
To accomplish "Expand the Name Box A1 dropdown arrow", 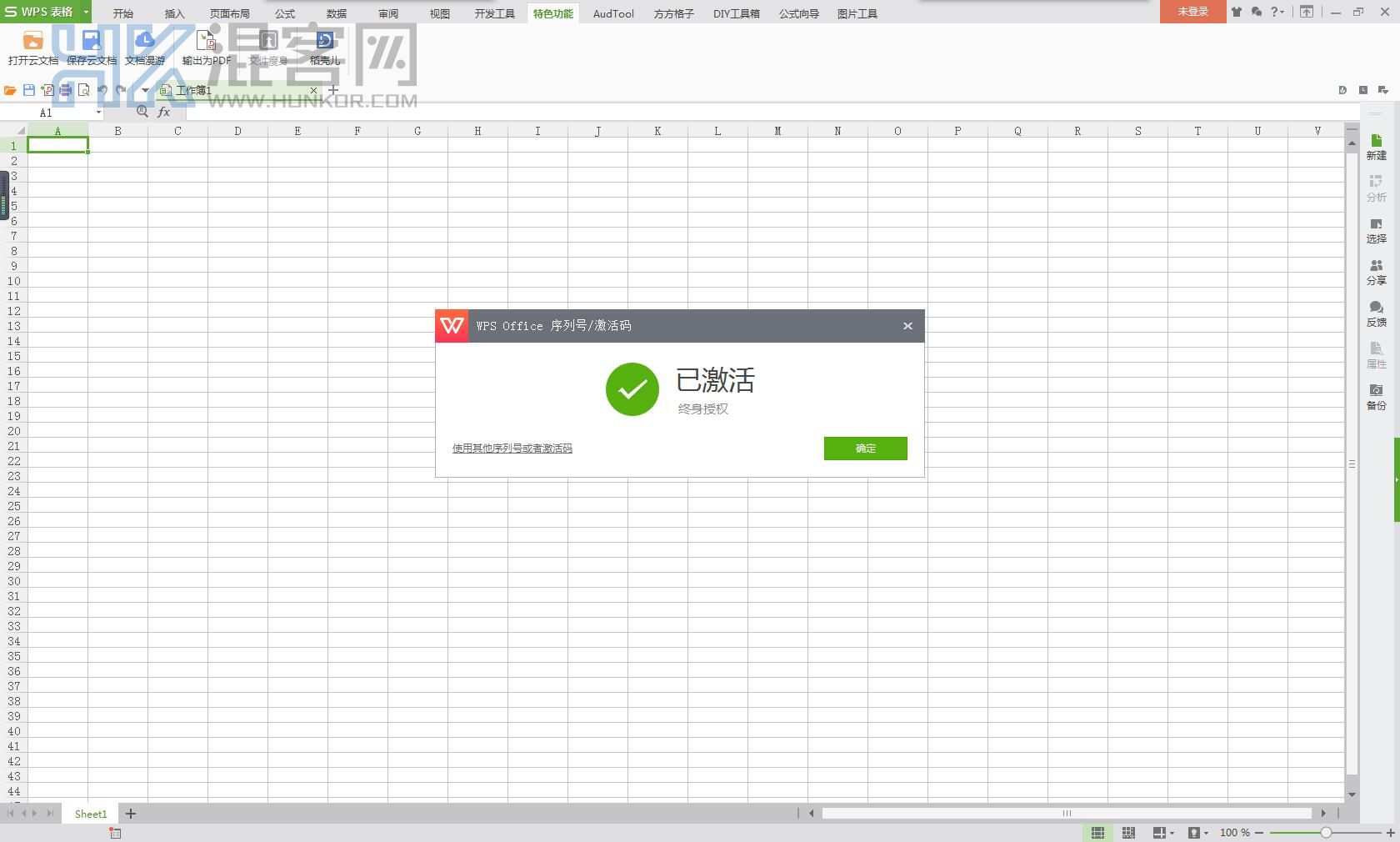I will 98,113.
